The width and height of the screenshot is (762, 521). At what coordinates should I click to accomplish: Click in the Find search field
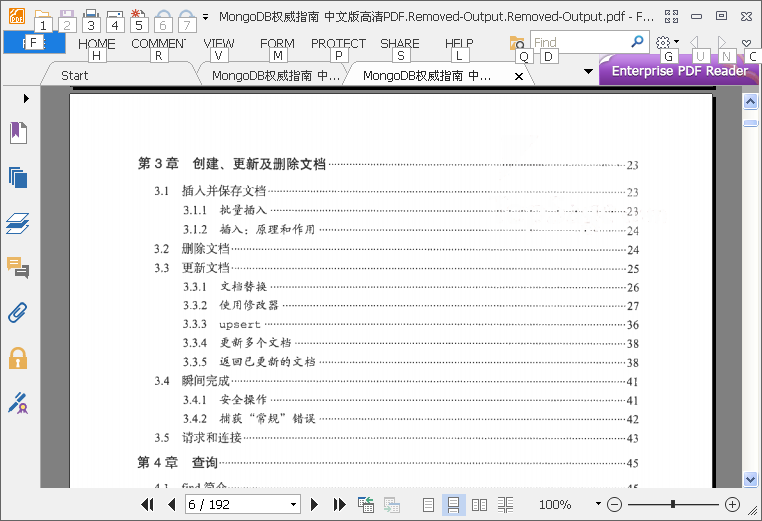coord(581,42)
